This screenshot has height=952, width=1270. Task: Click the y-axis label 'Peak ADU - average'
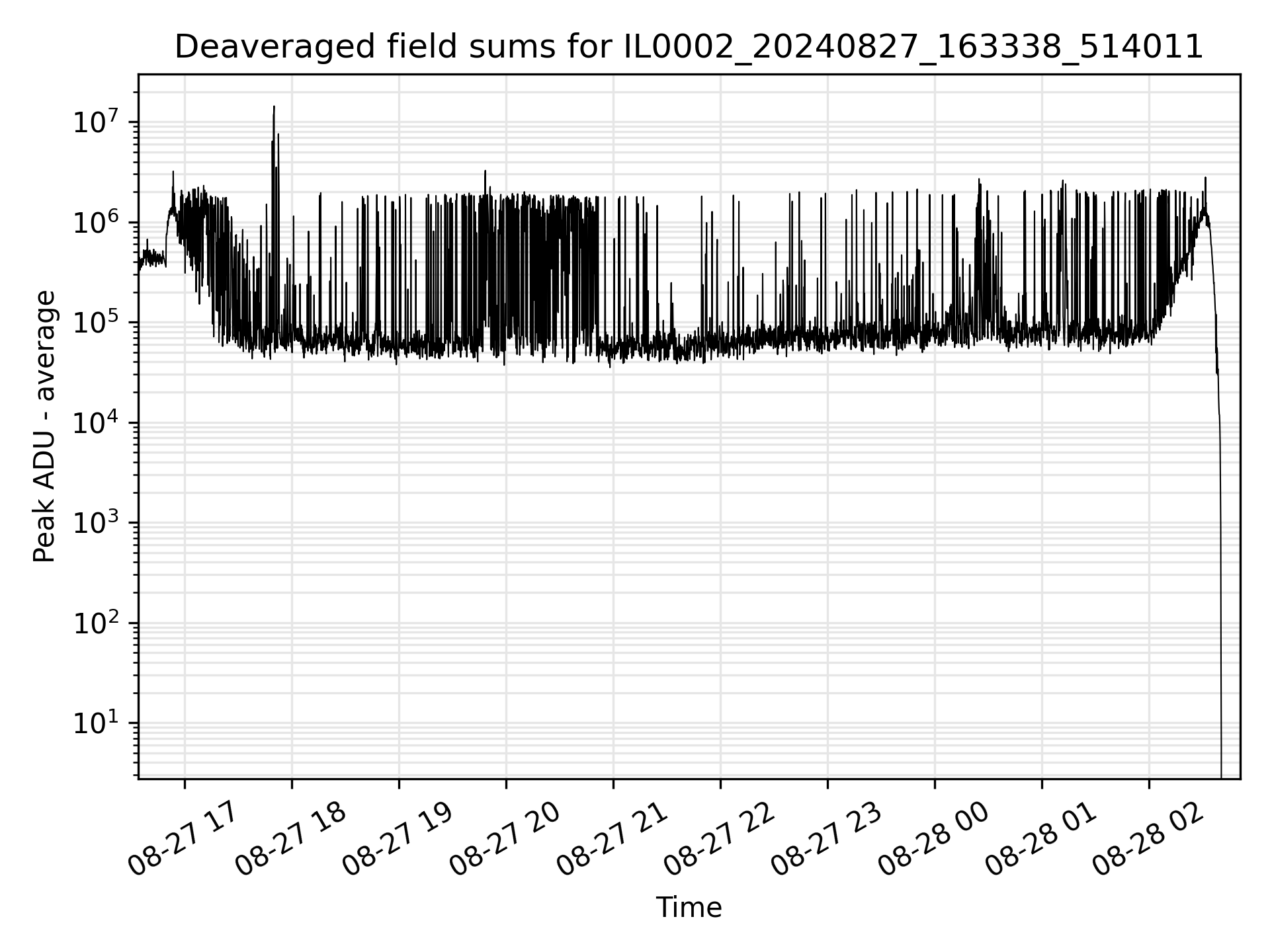click(x=44, y=426)
